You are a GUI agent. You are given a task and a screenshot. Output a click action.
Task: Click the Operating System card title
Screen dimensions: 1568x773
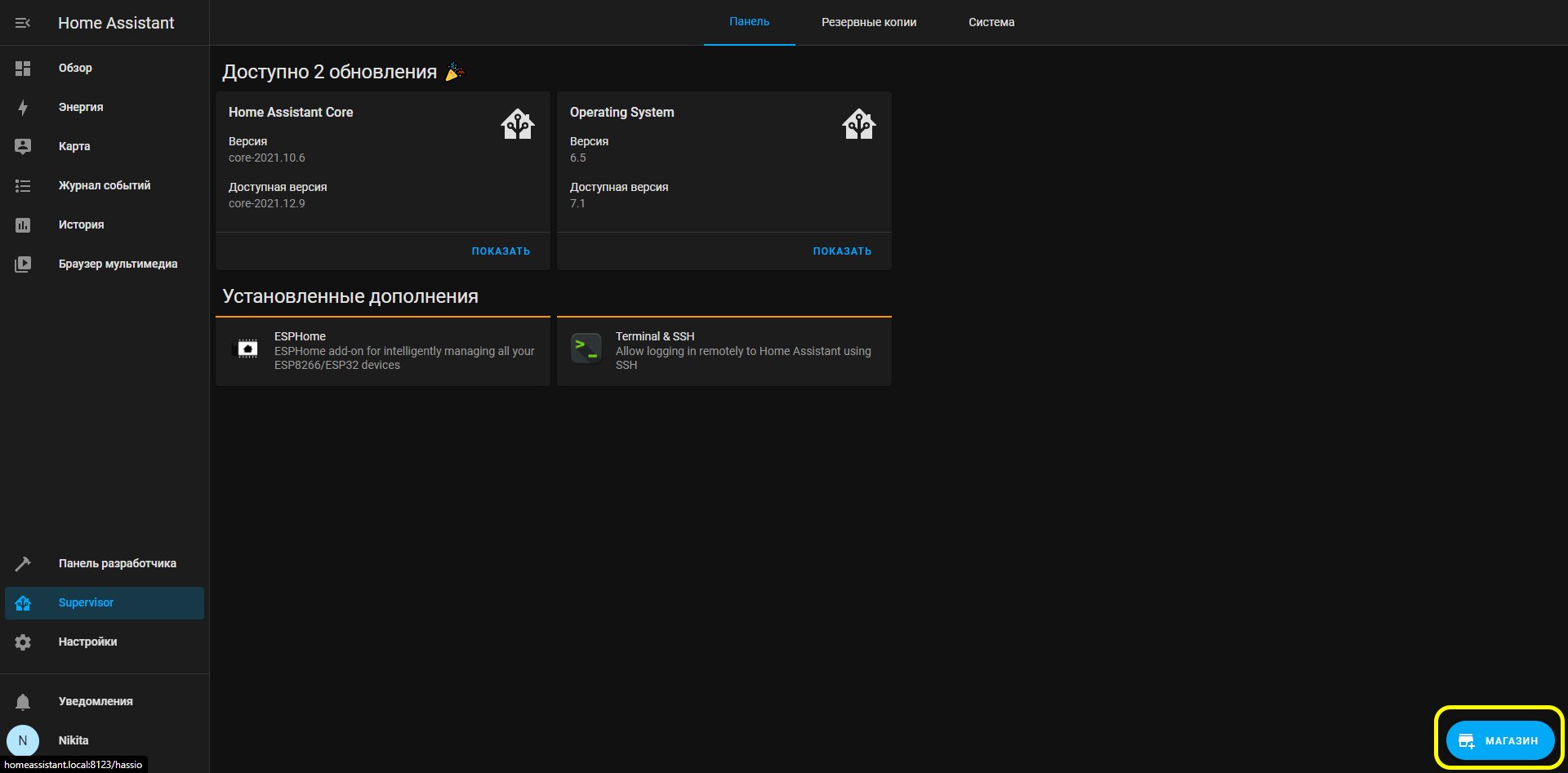(621, 112)
